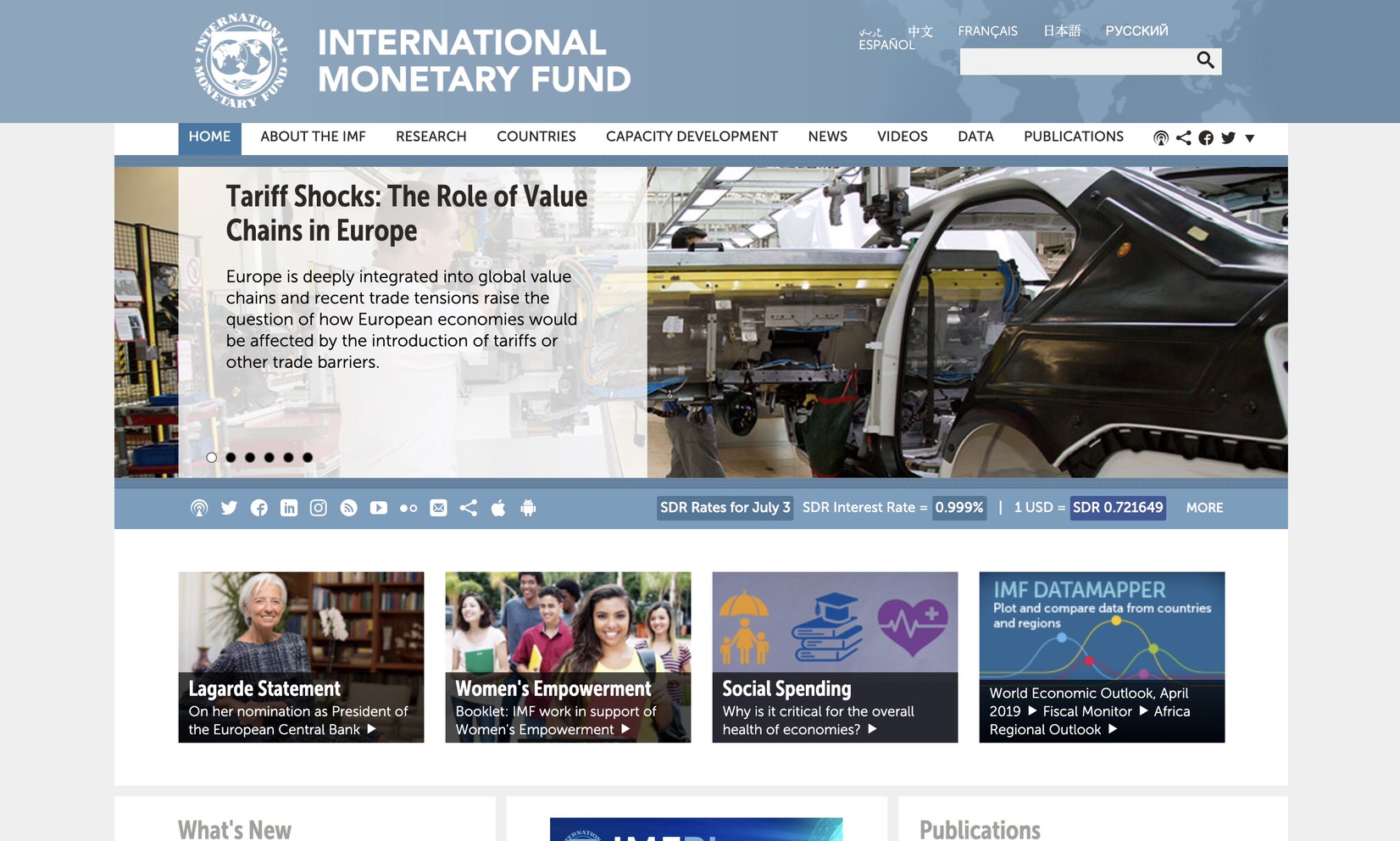This screenshot has width=1400, height=841.
Task: Open the Social Spending card
Action: 835,657
